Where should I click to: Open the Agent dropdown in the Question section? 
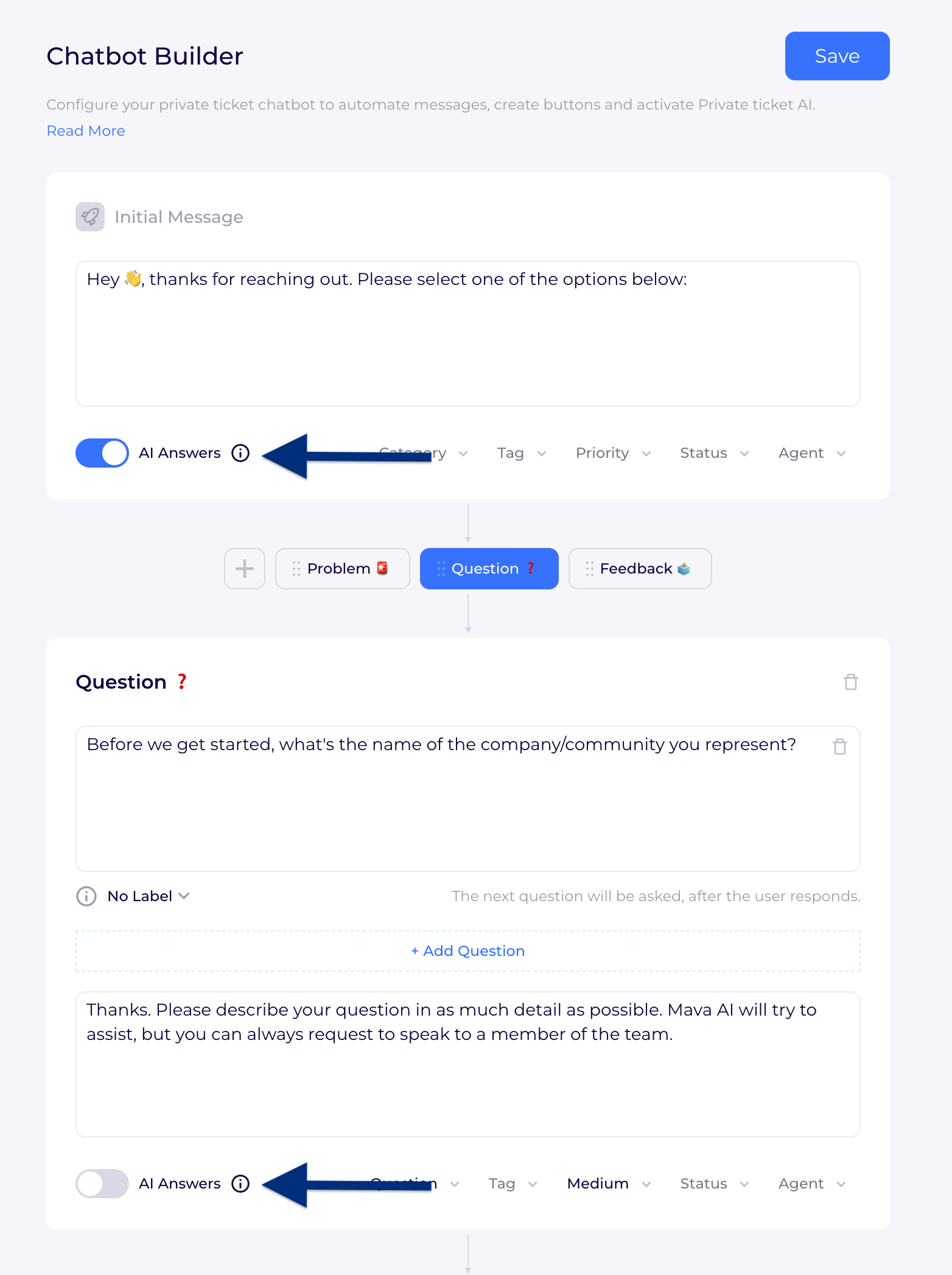812,1184
